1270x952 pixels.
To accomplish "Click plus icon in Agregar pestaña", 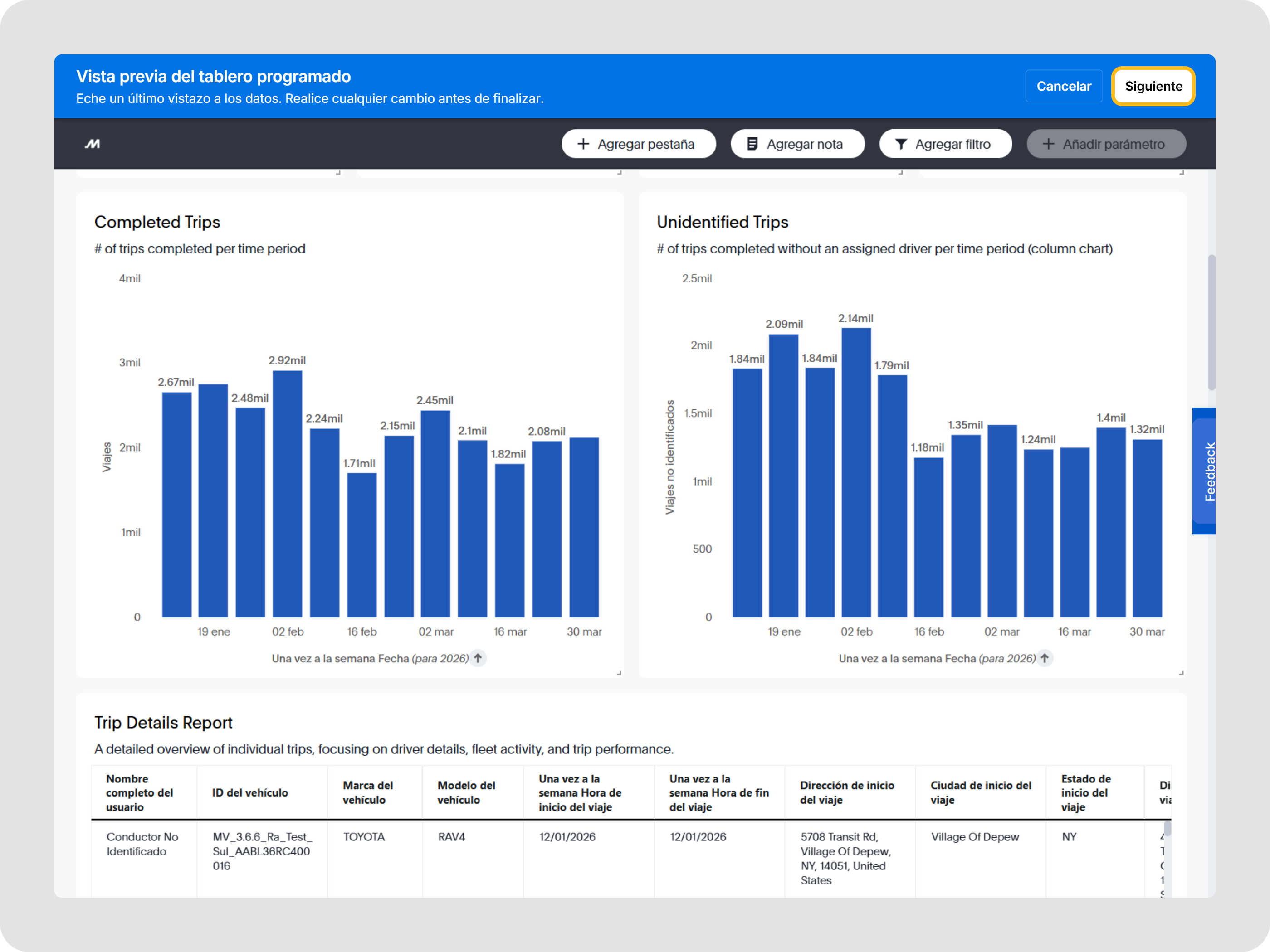I will click(x=583, y=144).
